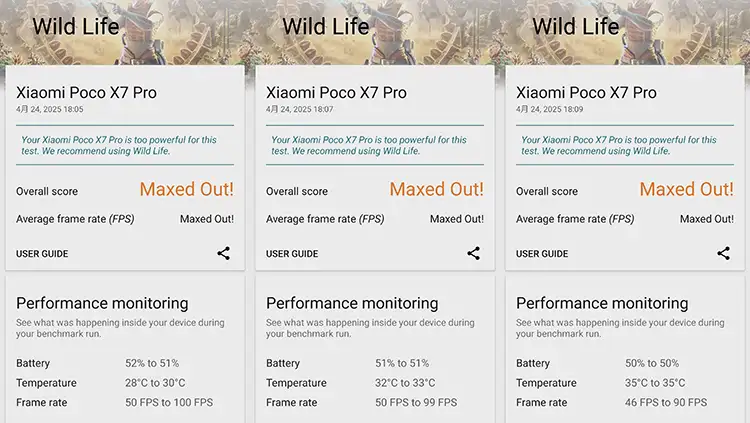Share the 18:07 benchmark result
The image size is (750, 423).
pos(473,253)
